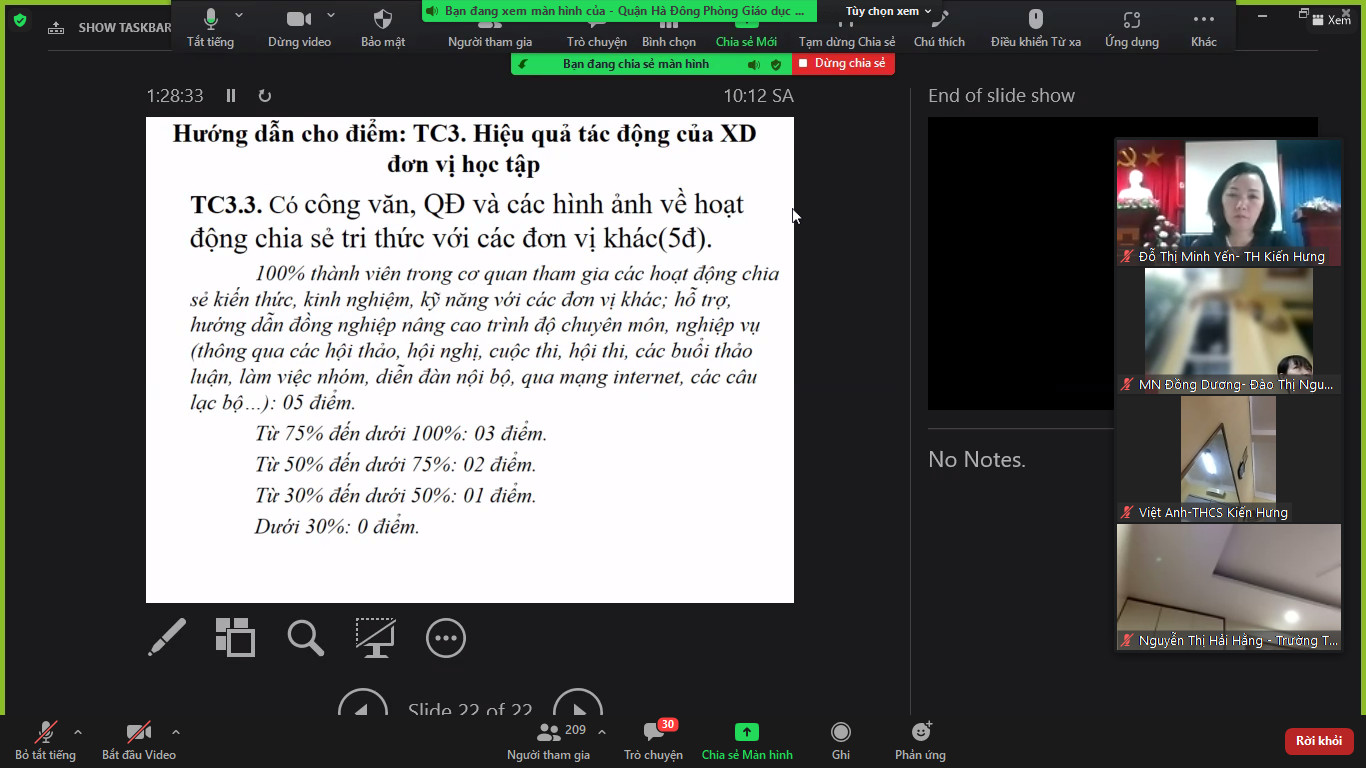
Task: Click Dừng chia sẻ stop sharing button
Action: [x=843, y=64]
